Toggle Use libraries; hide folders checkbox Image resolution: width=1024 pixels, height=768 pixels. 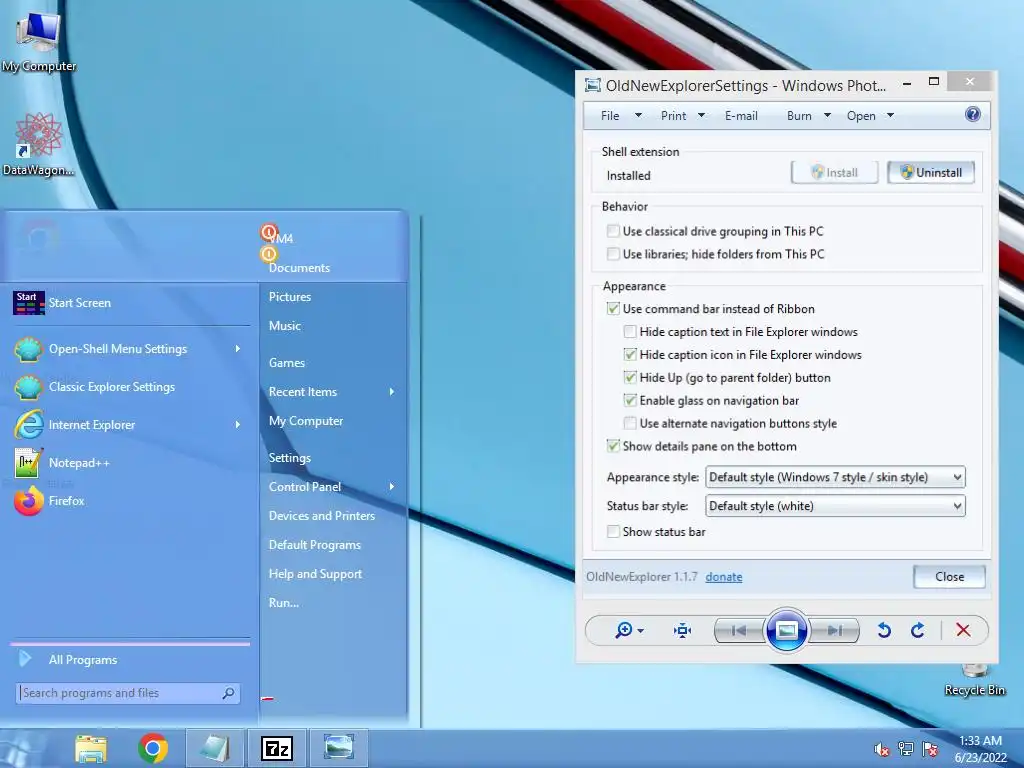coord(613,253)
